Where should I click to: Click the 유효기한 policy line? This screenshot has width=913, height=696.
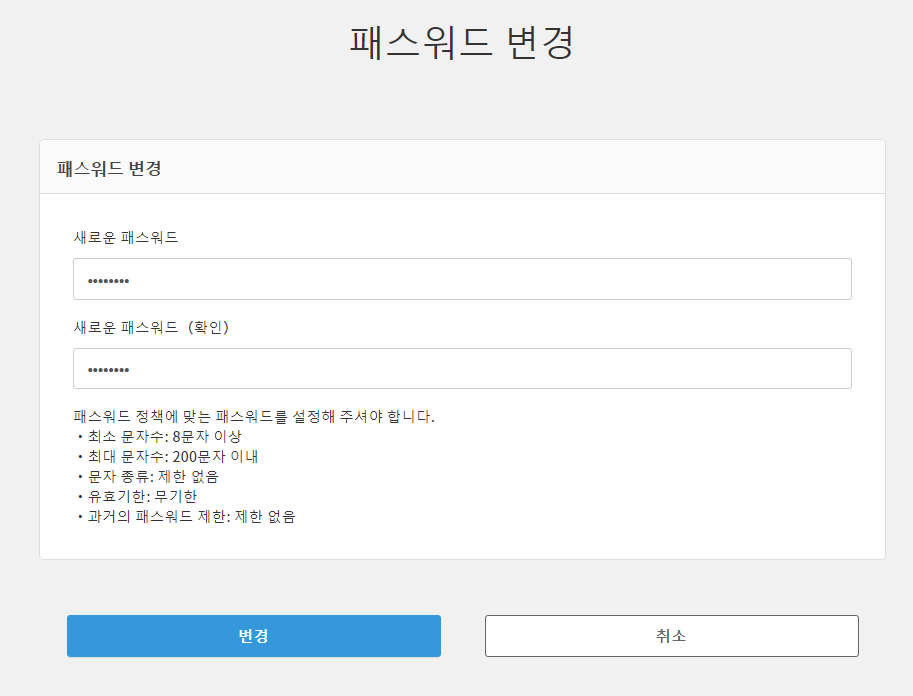(136, 496)
